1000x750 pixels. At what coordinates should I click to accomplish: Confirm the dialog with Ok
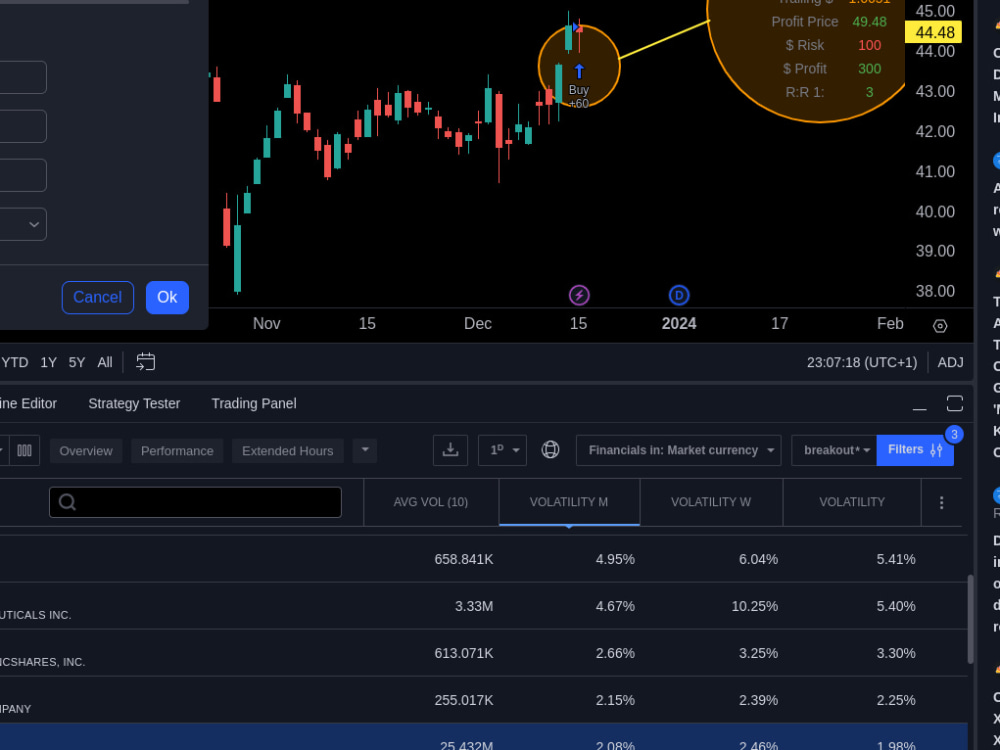click(167, 297)
